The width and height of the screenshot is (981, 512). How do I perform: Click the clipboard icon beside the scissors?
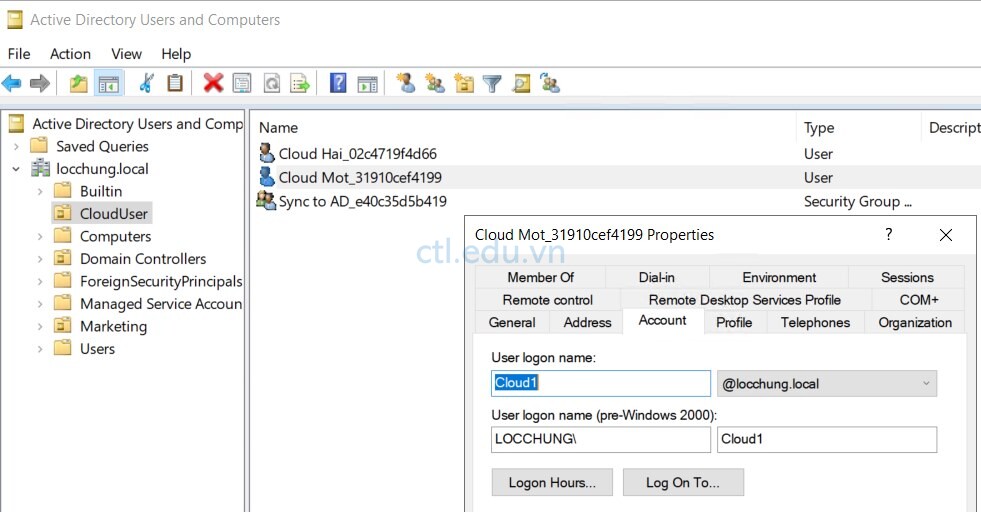175,83
